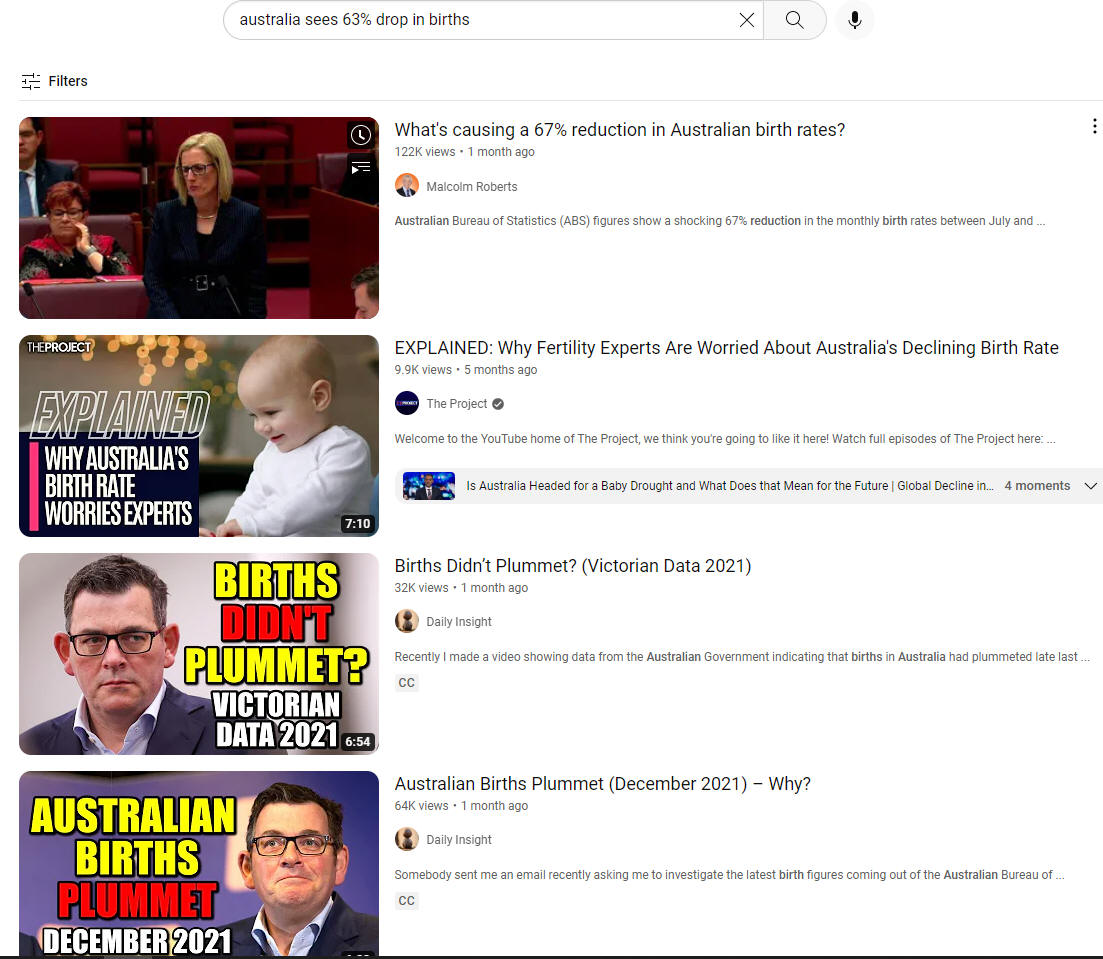Screen dimensions: 1103x959
Task: Click the Australian Bureau of Statistics description snippet
Action: pyautogui.click(x=720, y=221)
